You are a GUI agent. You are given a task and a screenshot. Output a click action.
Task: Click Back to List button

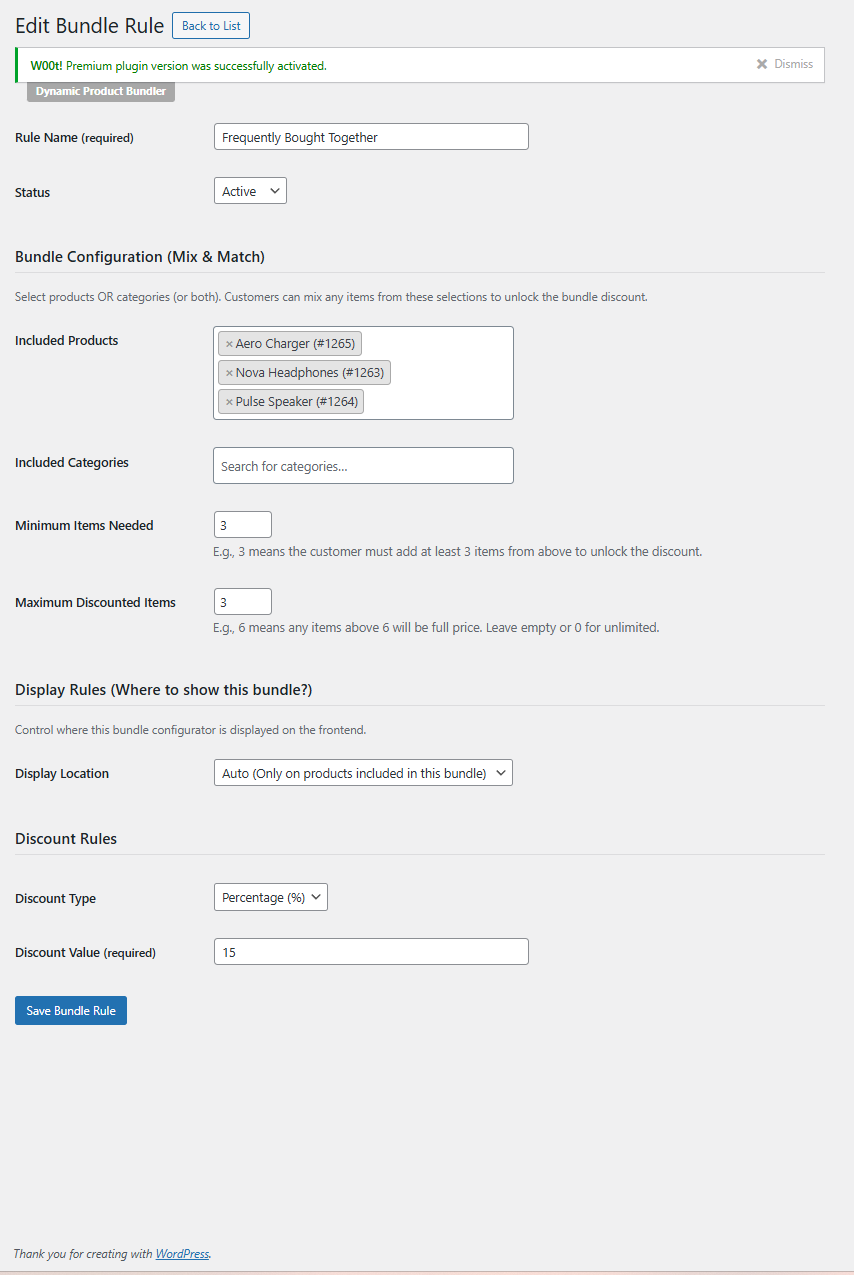coord(211,26)
